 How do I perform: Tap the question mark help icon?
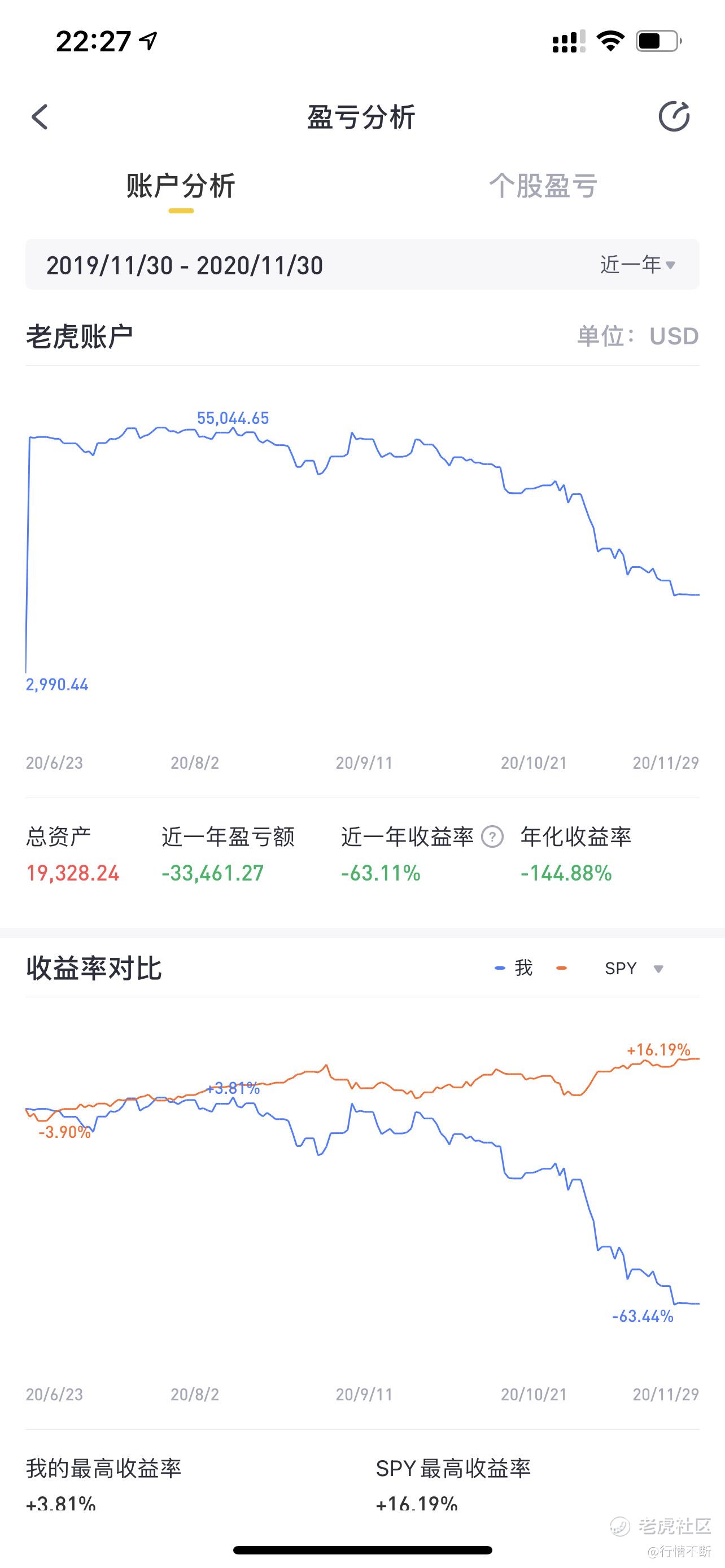tap(492, 836)
